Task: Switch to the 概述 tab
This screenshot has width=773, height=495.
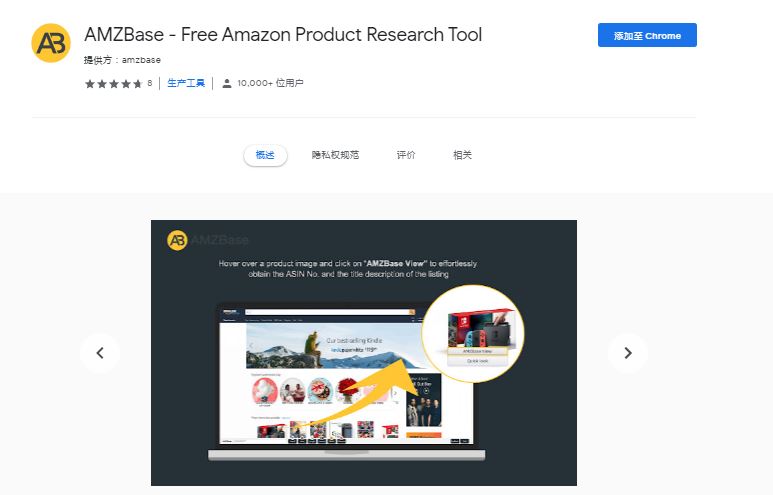Action: pyautogui.click(x=265, y=155)
